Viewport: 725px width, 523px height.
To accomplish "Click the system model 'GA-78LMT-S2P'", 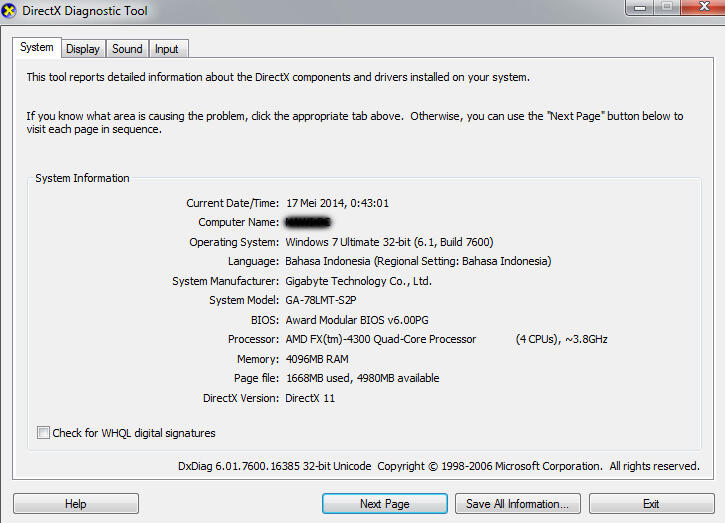I will click(x=321, y=300).
